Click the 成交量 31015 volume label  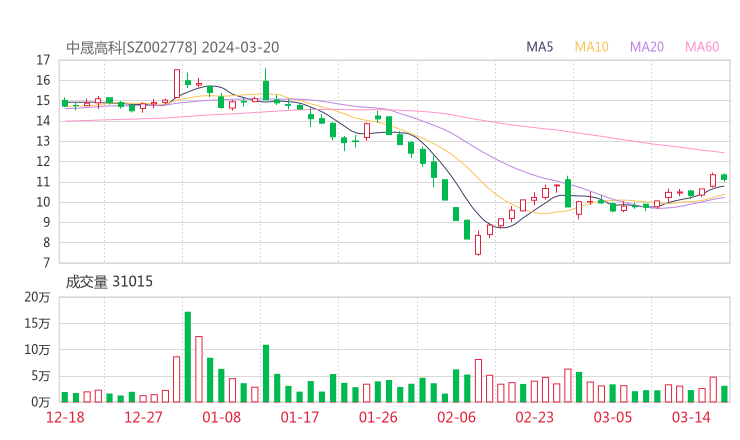(109, 282)
